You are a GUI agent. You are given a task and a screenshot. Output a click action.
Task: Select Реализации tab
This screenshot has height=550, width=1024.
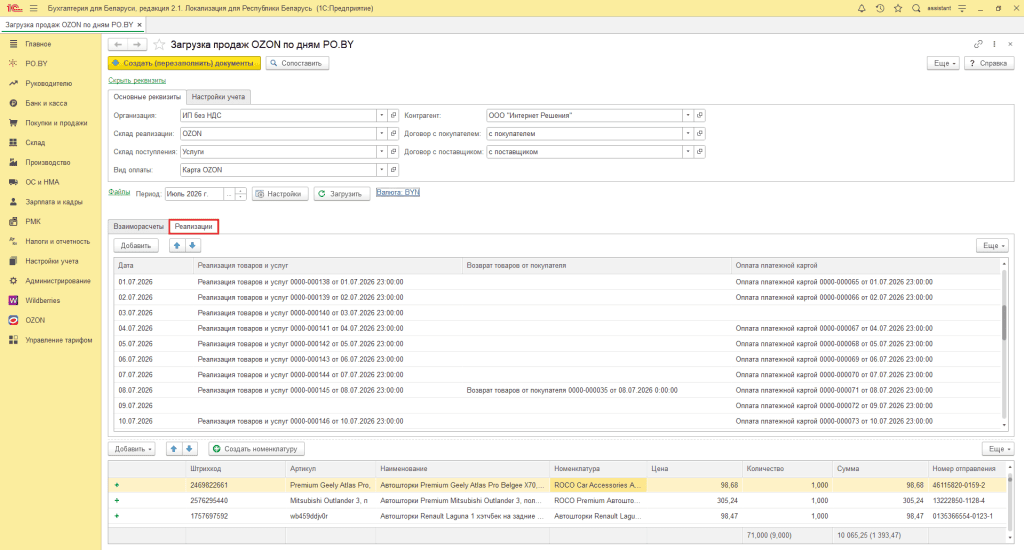193,227
